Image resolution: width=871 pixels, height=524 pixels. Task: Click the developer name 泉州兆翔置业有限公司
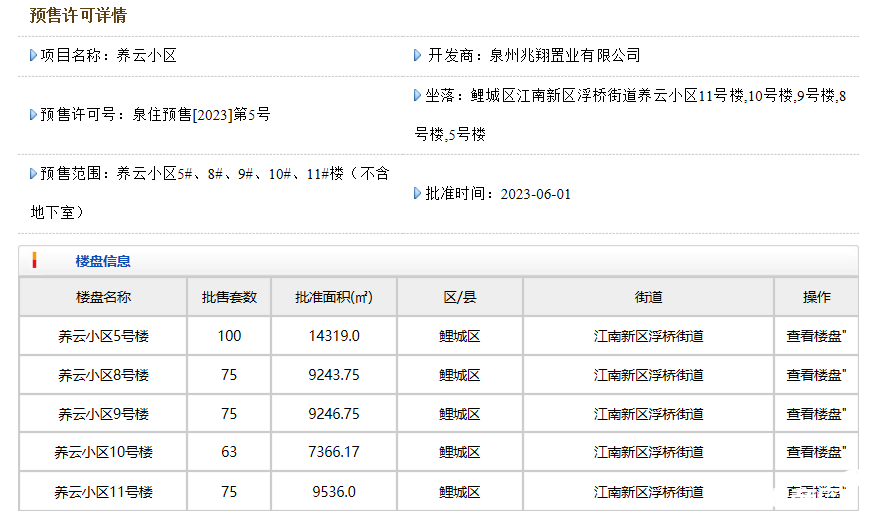(565, 56)
